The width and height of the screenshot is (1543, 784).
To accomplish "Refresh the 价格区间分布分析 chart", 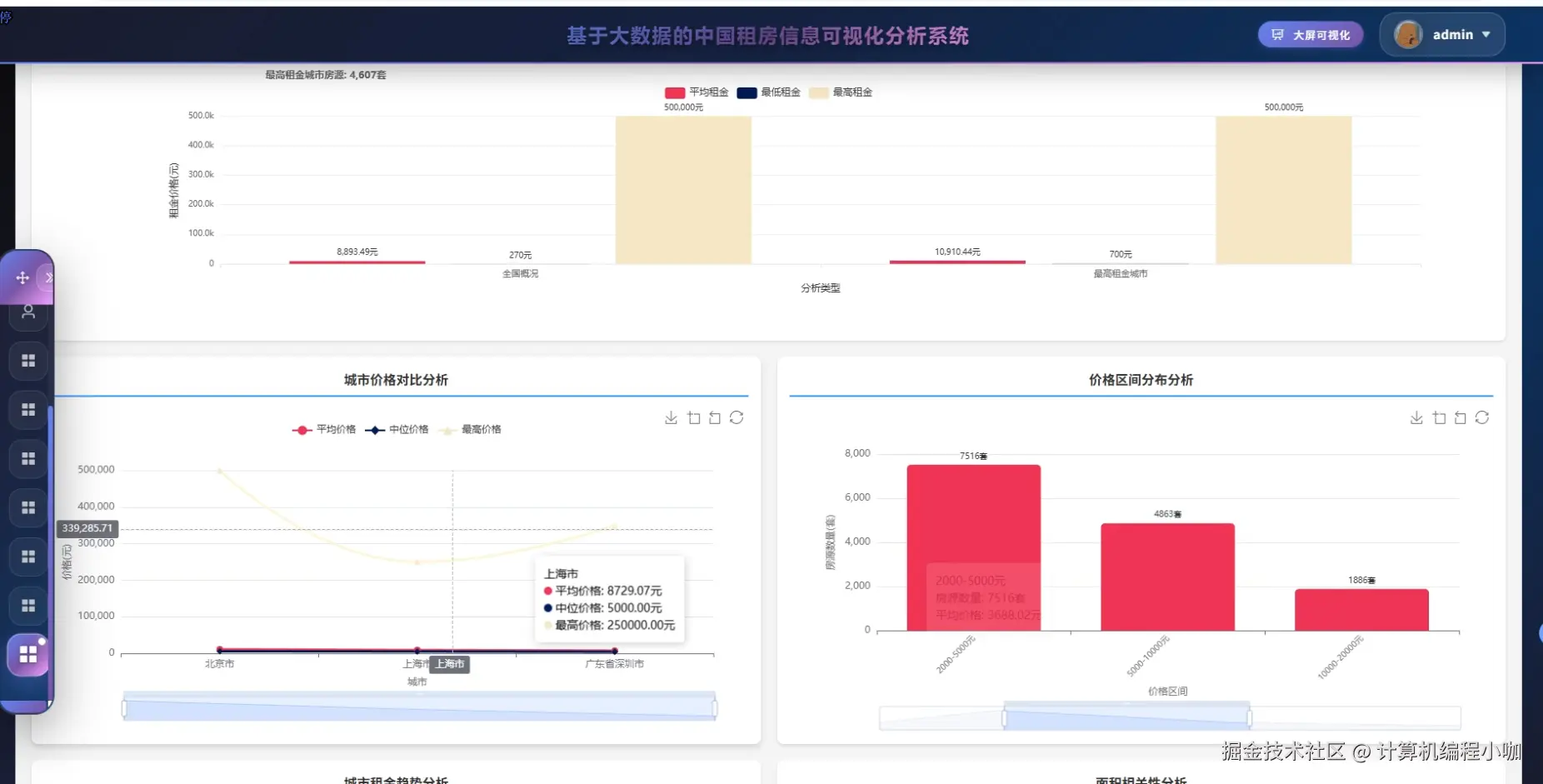I will click(1482, 417).
